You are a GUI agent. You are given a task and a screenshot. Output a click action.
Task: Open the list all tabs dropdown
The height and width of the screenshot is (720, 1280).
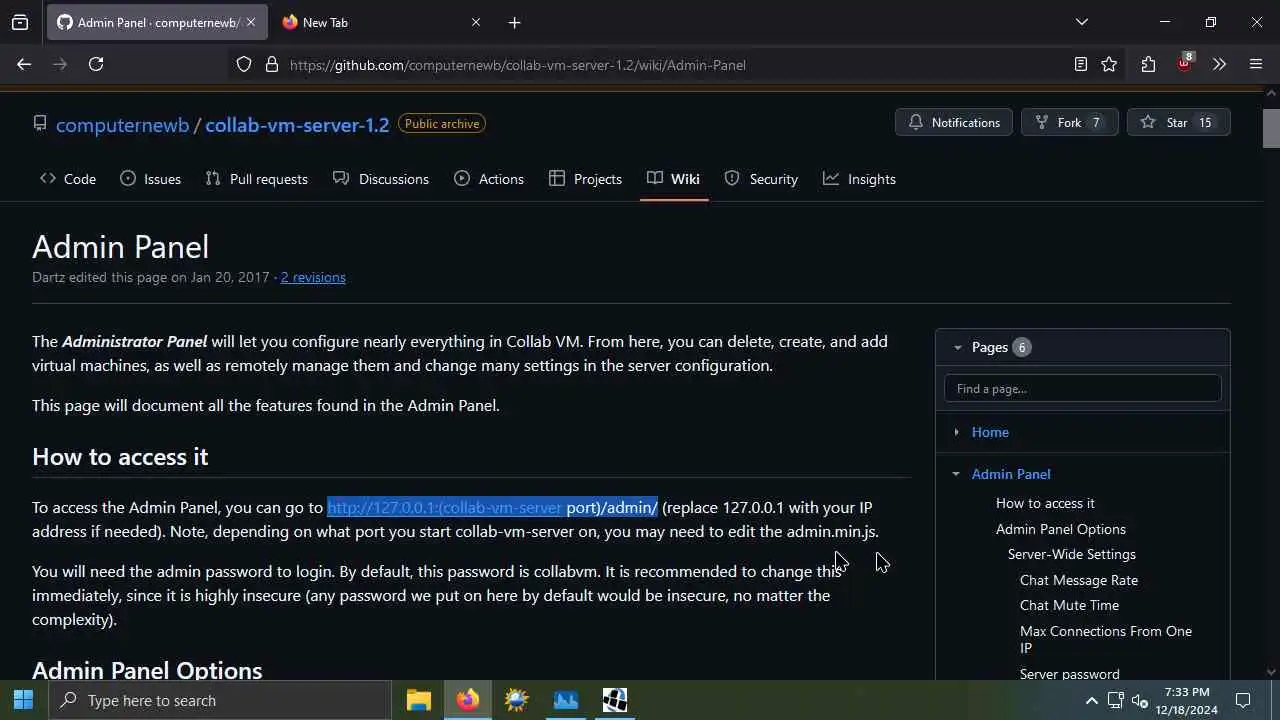1082,22
